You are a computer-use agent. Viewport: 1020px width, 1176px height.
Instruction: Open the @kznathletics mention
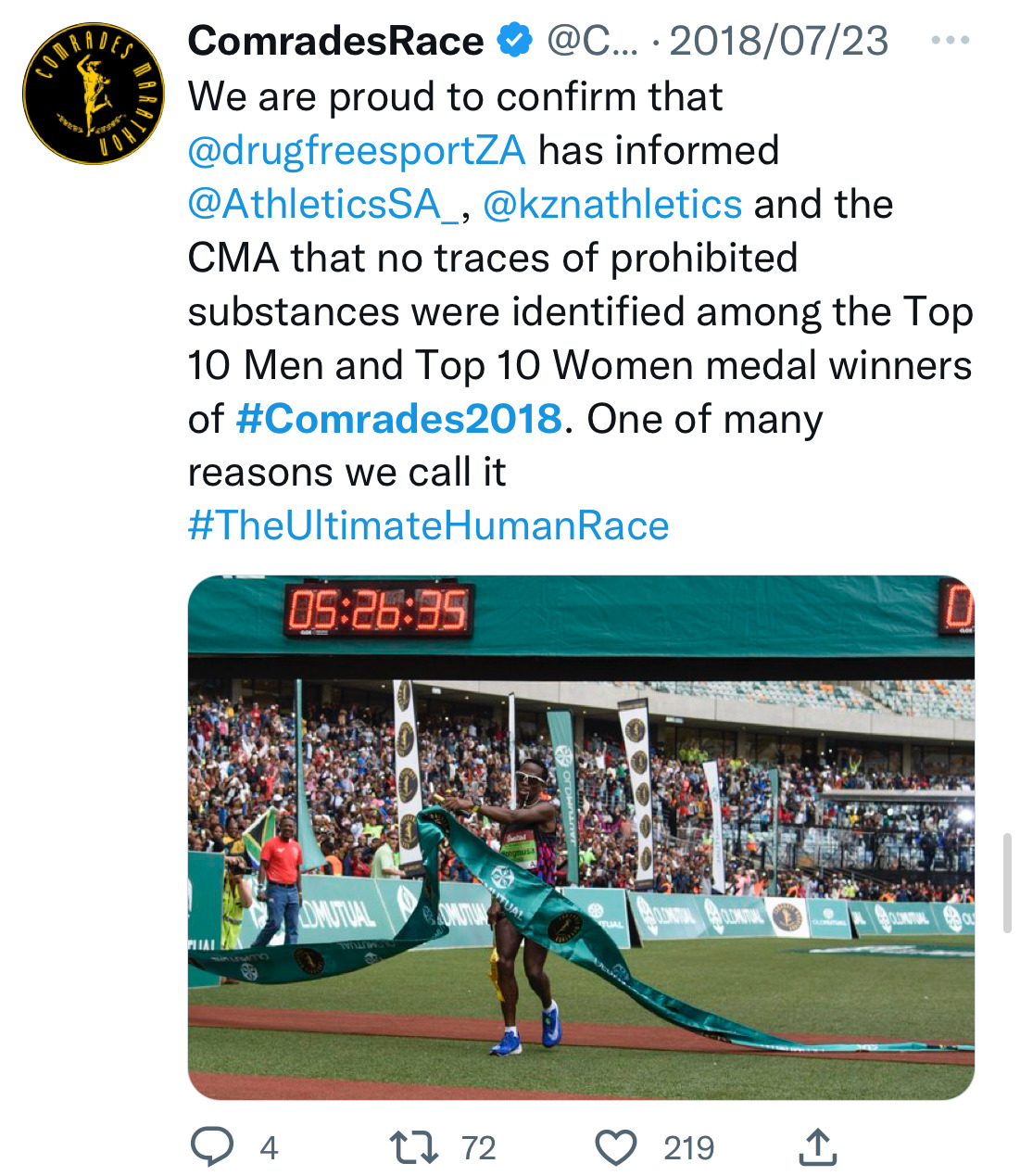point(612,204)
